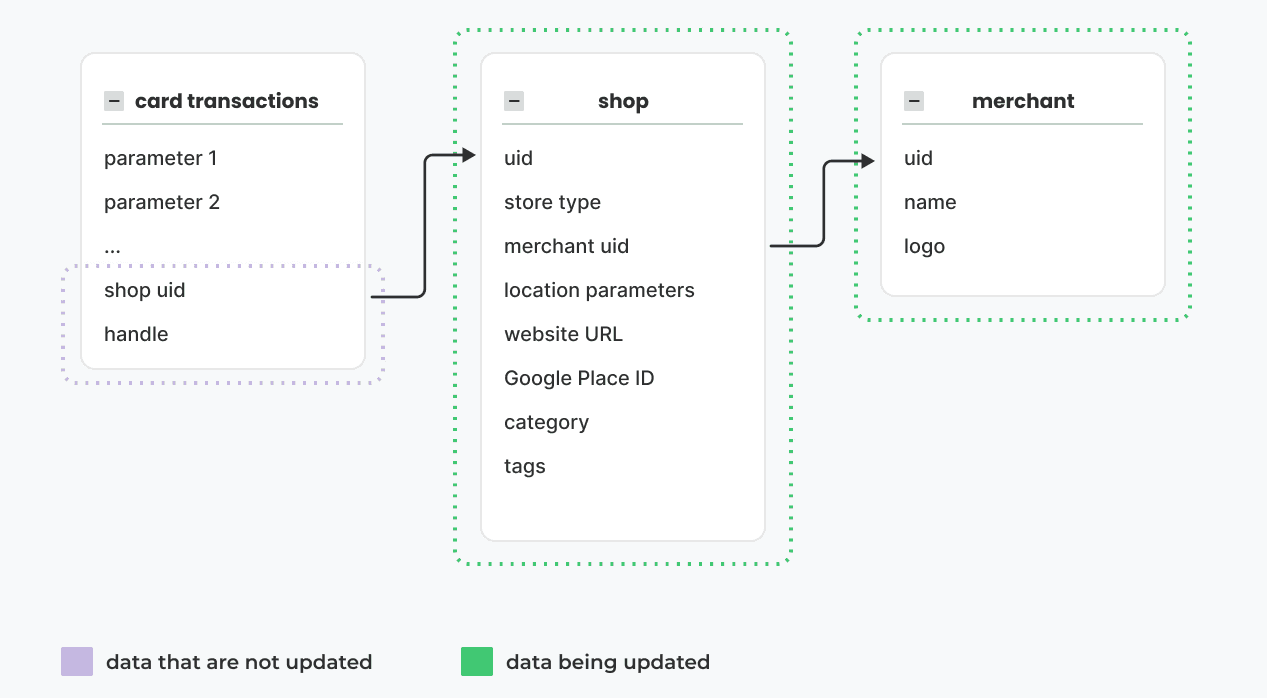Click the purple 'not updated' legend swatch
This screenshot has width=1267, height=698.
[77, 662]
